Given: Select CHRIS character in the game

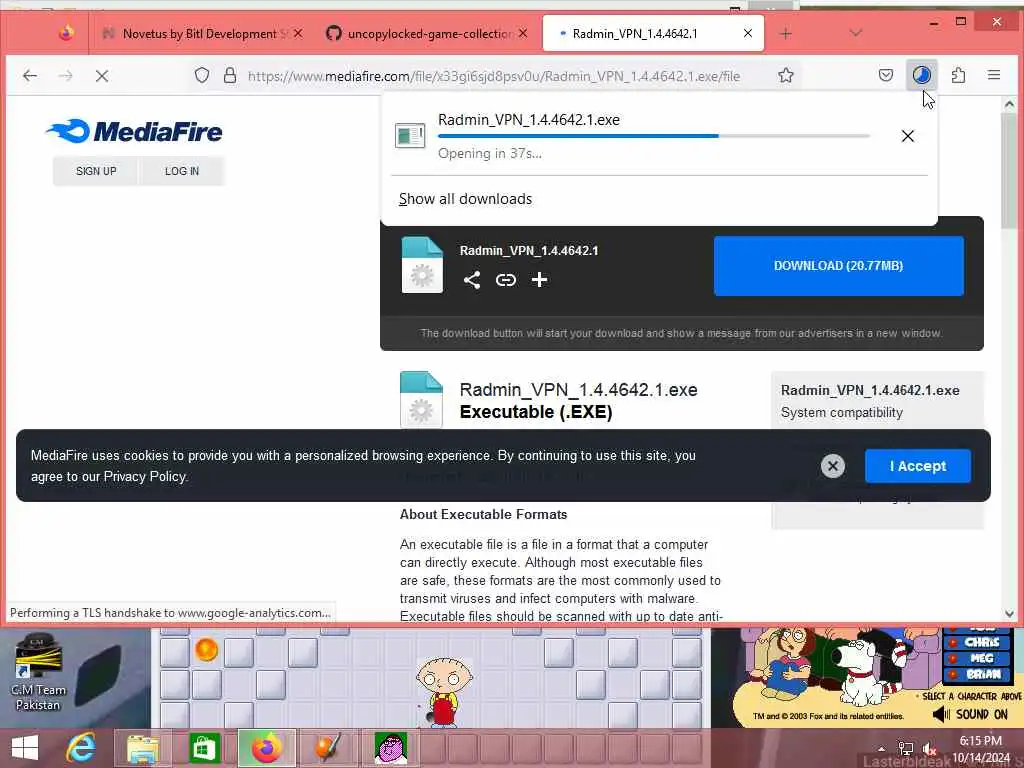Looking at the screenshot, I should (x=977, y=643).
